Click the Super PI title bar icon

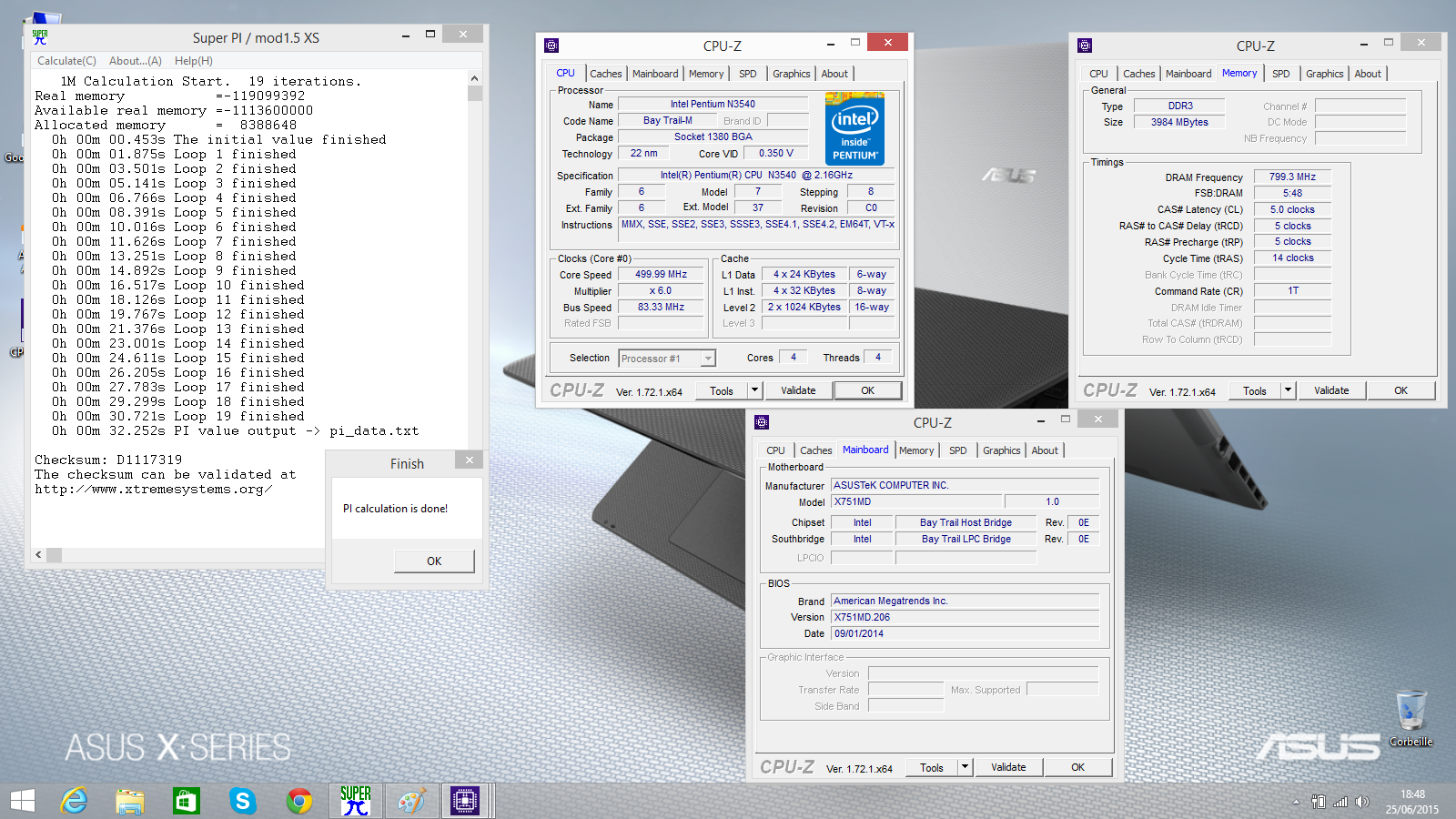(40, 37)
